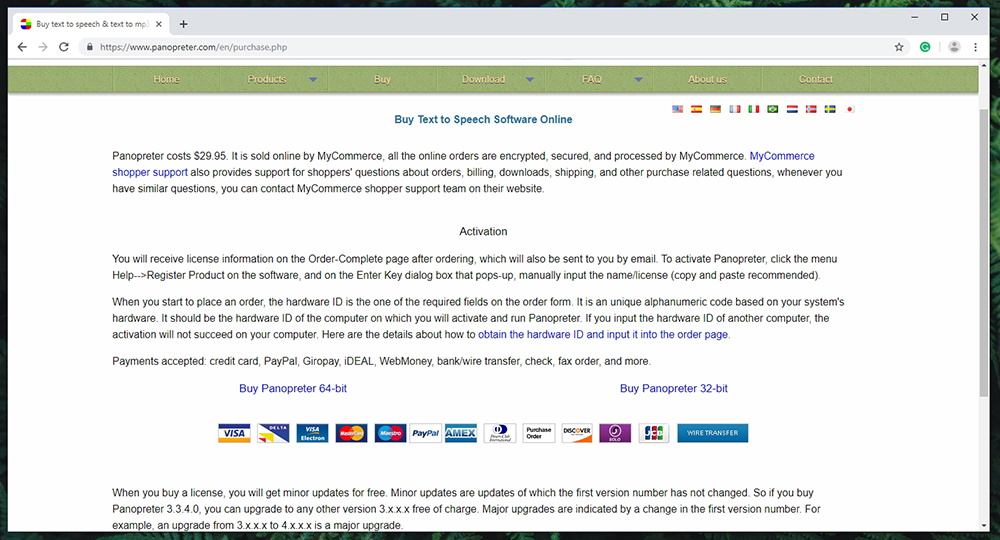Click the Buy Text to Speech Software Online heading

click(483, 119)
